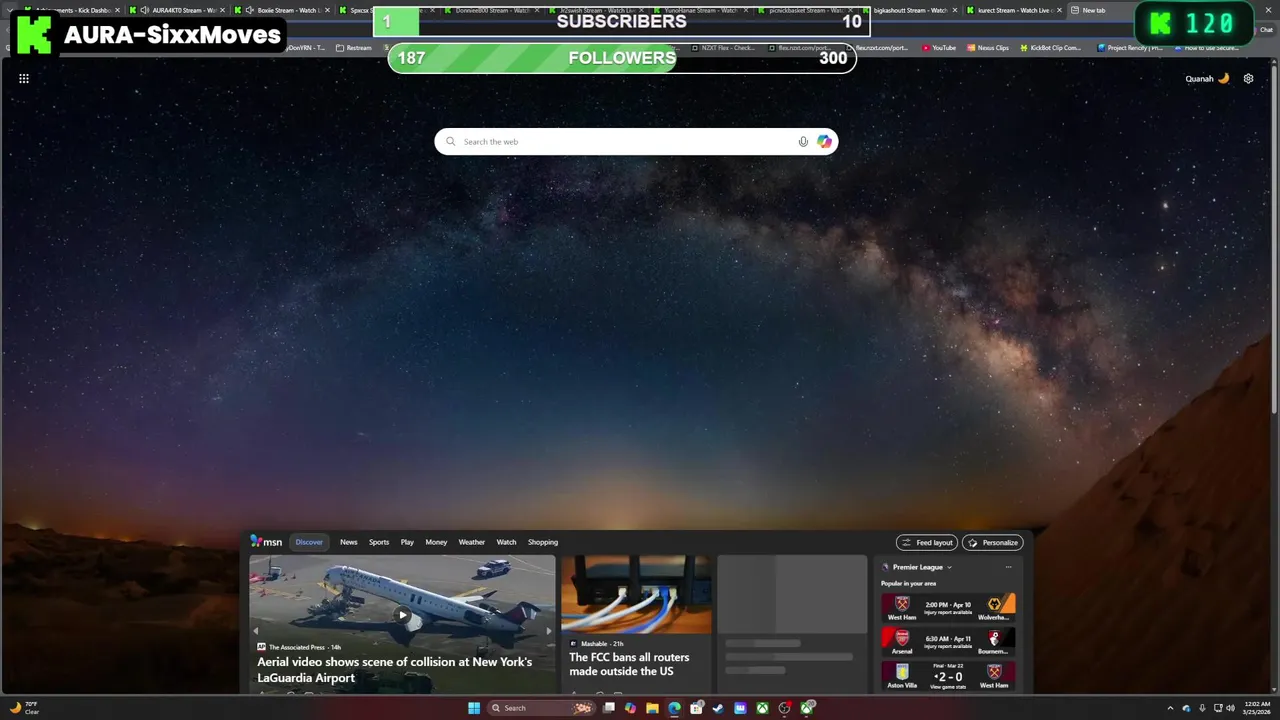1280x720 pixels.
Task: Open the purple app taskbar icon
Action: [740, 708]
